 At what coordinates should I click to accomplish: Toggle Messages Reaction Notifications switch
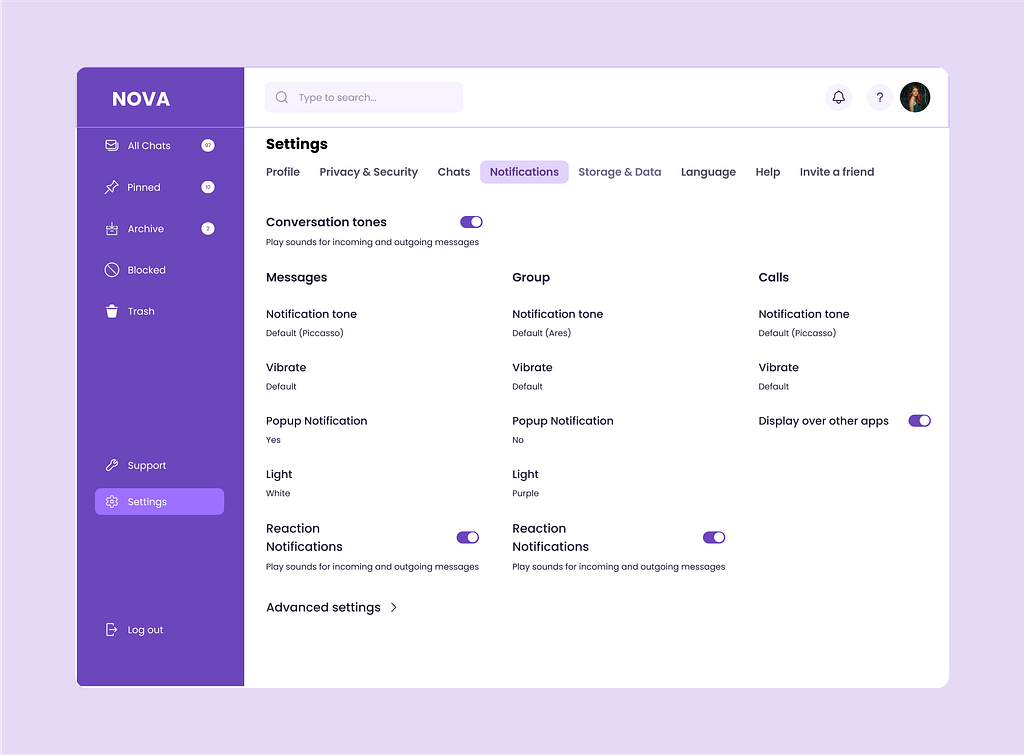468,538
